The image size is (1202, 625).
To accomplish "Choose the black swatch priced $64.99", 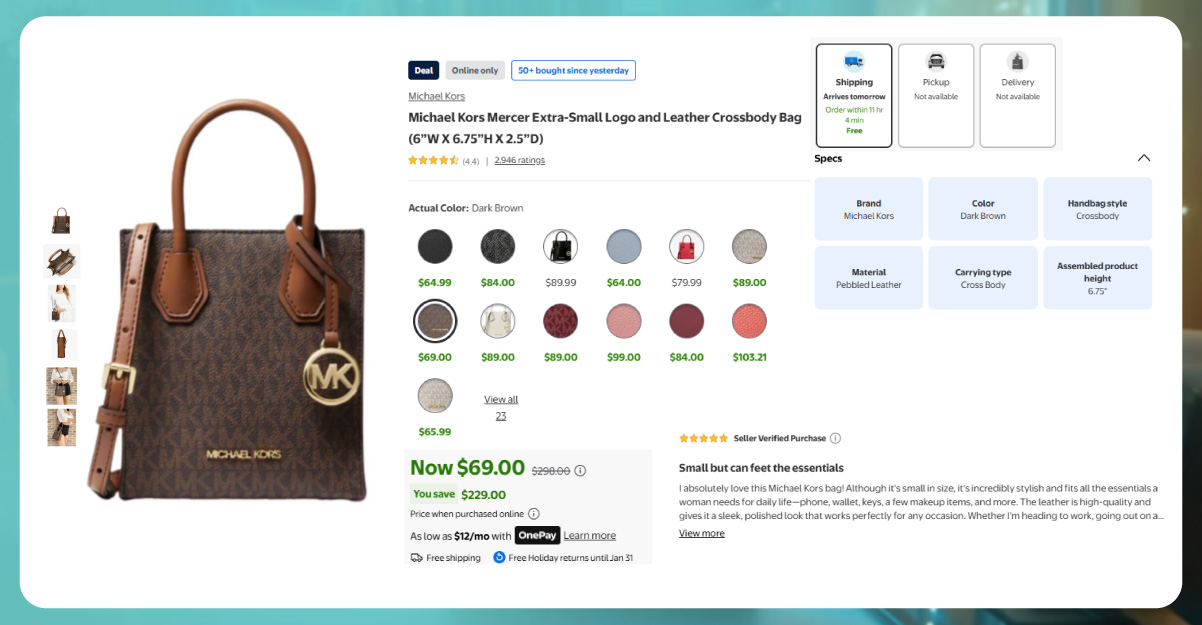I will [435, 246].
